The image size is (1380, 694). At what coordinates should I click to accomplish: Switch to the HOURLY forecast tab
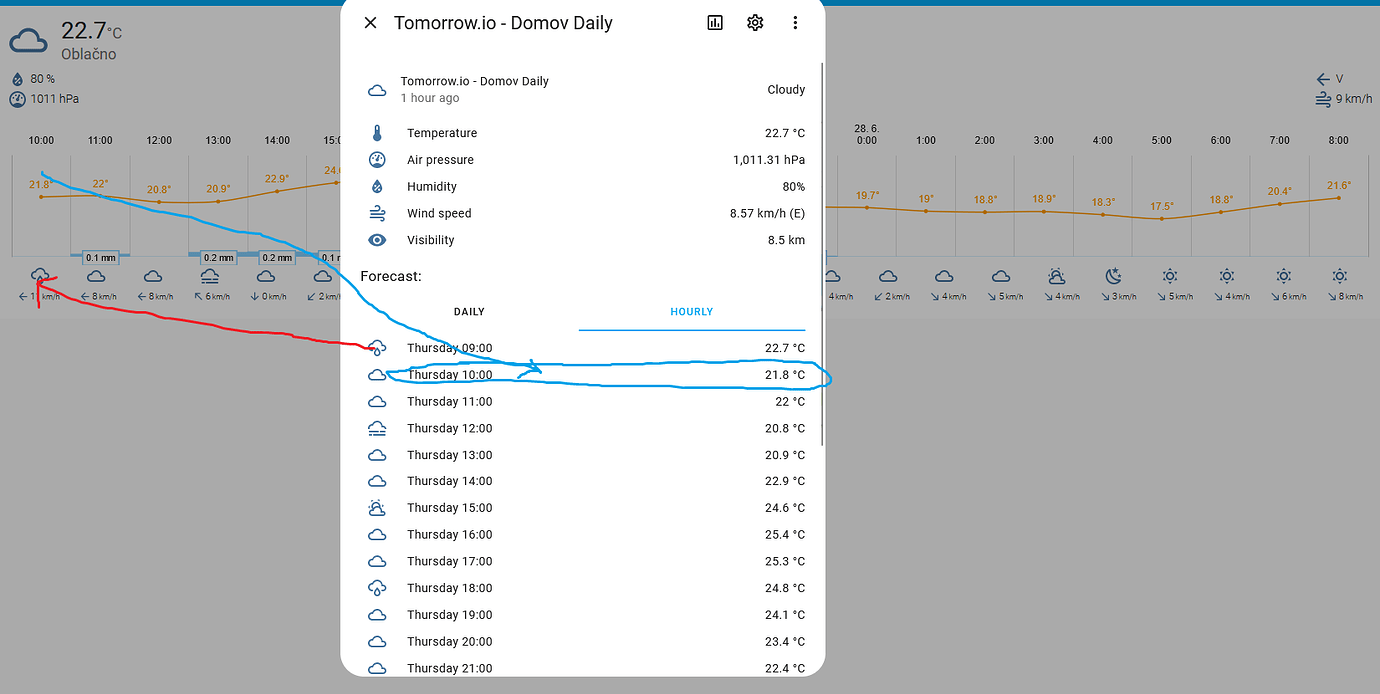692,312
